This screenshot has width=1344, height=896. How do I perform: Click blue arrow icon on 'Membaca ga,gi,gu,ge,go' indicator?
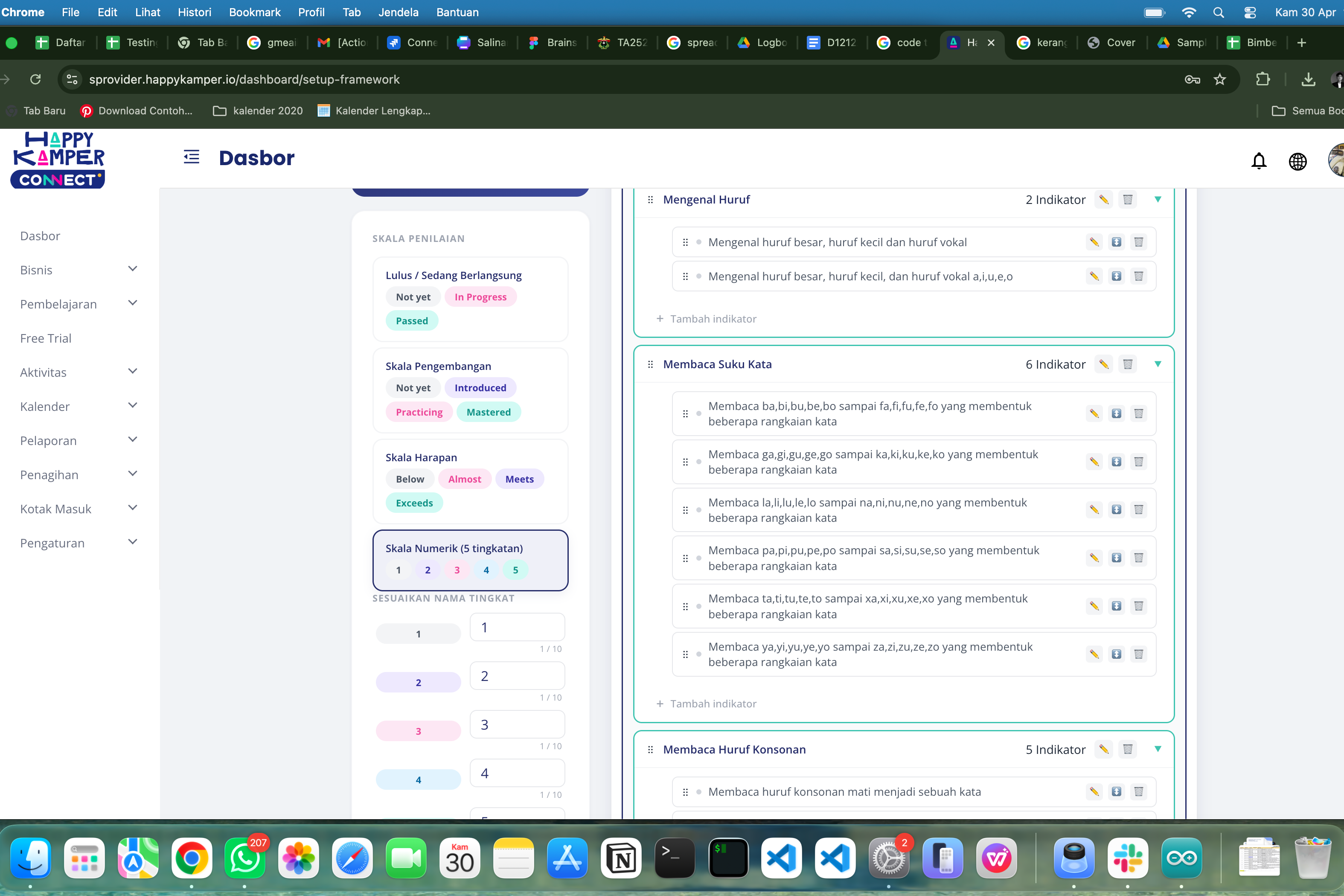click(1116, 462)
